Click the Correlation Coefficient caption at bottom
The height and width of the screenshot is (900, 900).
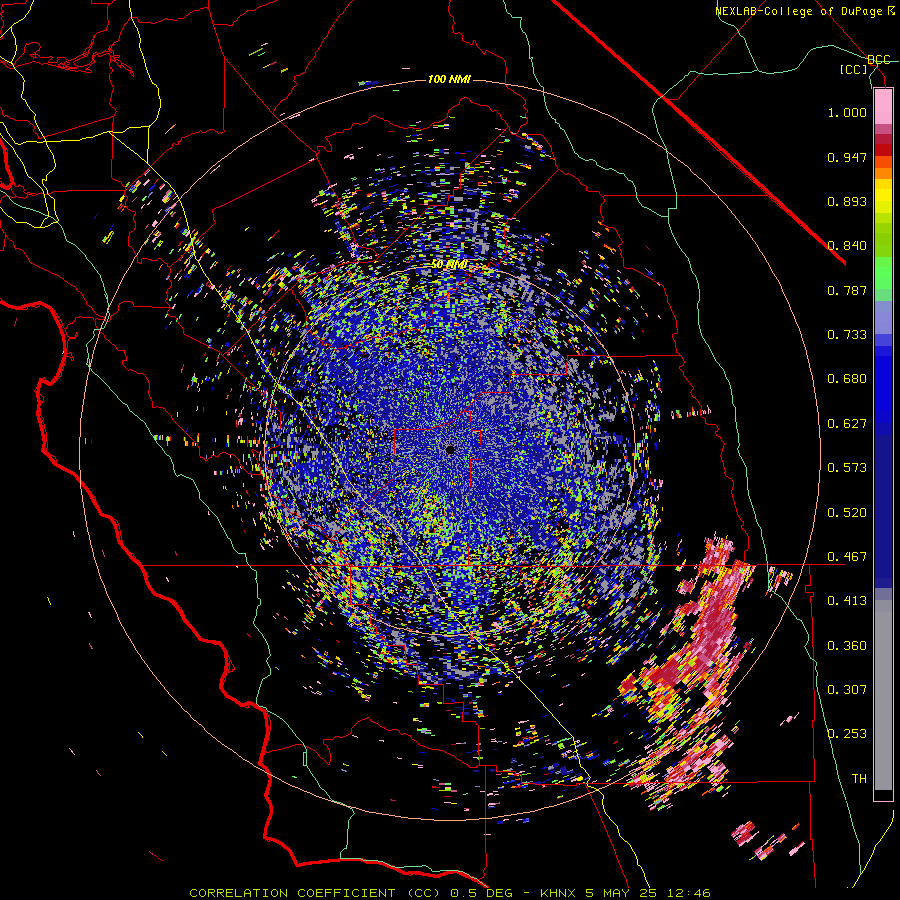(450, 893)
